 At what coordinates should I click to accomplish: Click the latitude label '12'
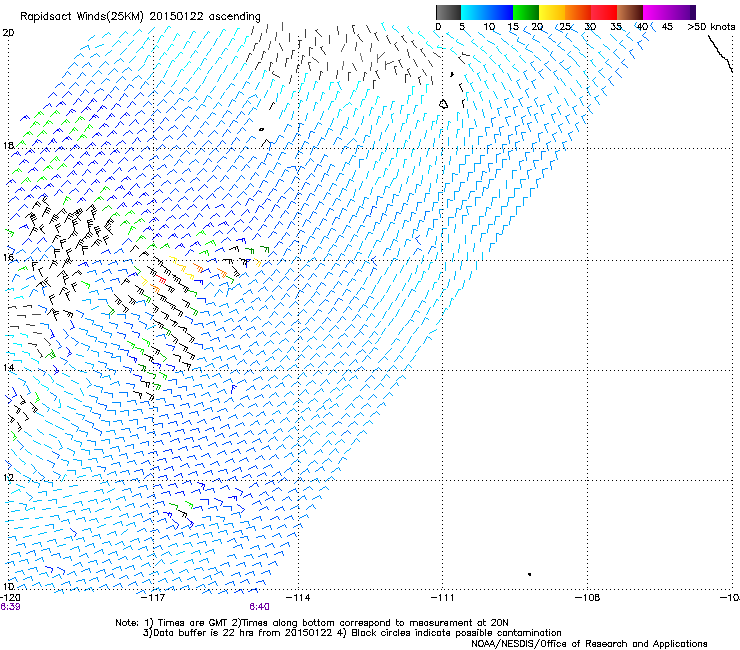tap(8, 477)
